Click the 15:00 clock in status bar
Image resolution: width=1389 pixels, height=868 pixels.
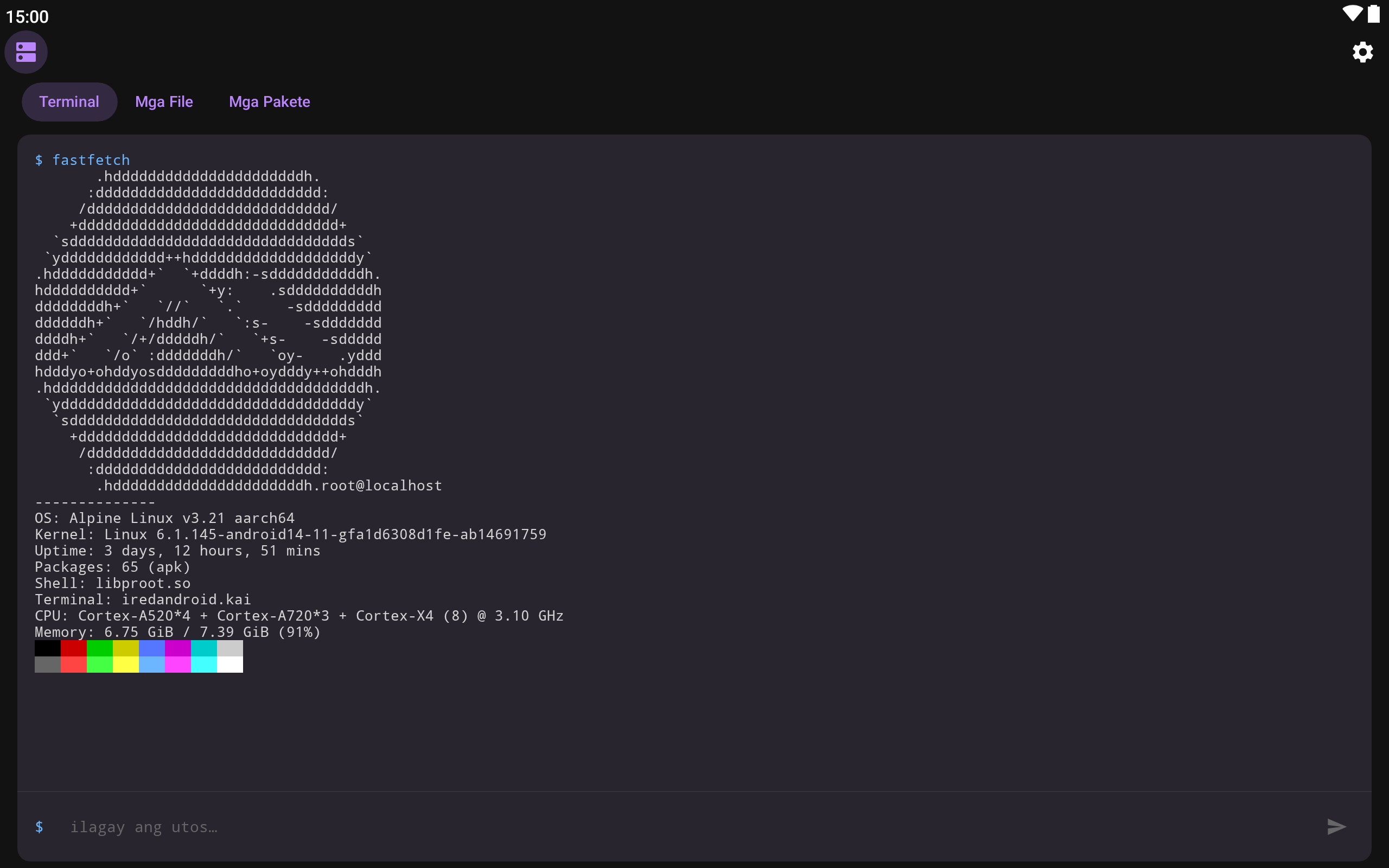(27, 17)
